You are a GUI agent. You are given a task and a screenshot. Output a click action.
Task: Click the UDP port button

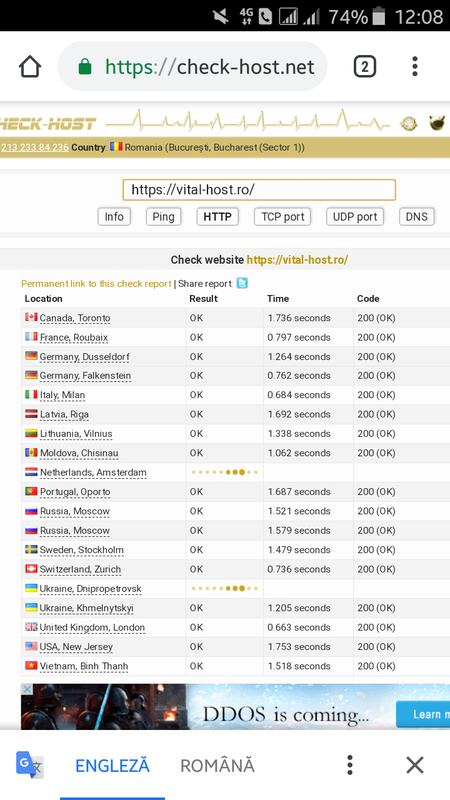(x=355, y=217)
